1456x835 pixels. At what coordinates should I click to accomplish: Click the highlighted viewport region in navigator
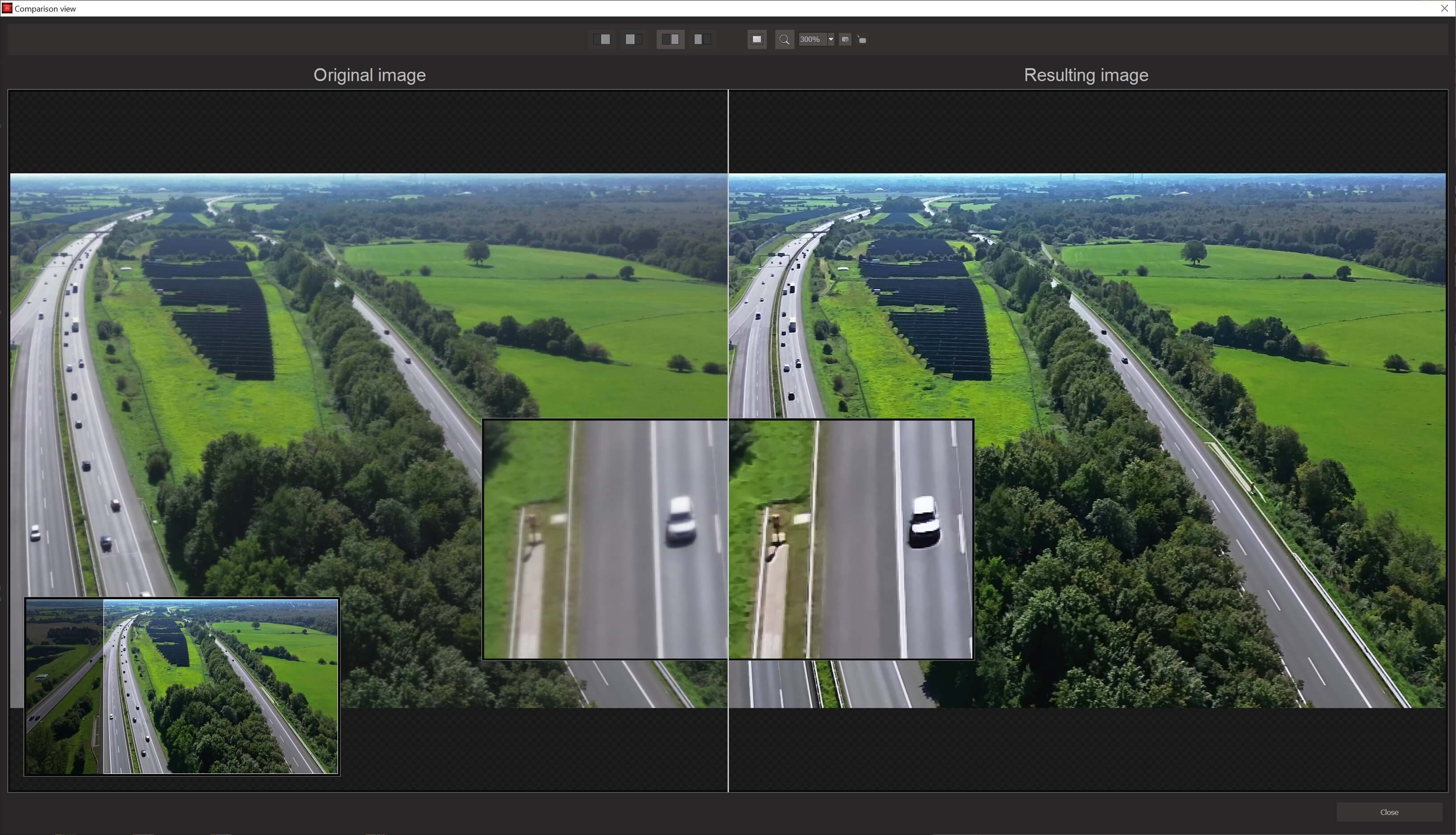coord(220,686)
